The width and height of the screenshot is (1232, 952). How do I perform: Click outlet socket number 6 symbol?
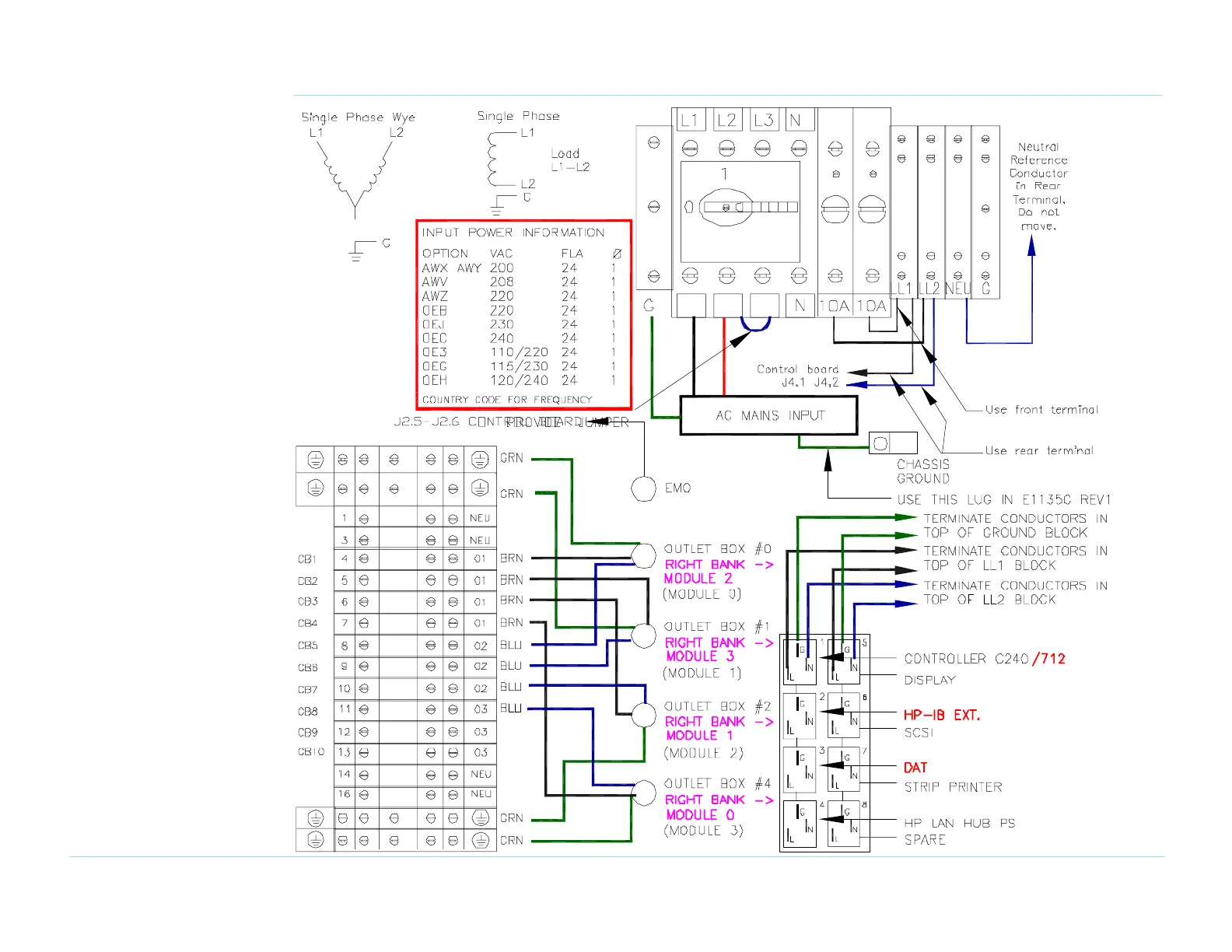point(844,715)
